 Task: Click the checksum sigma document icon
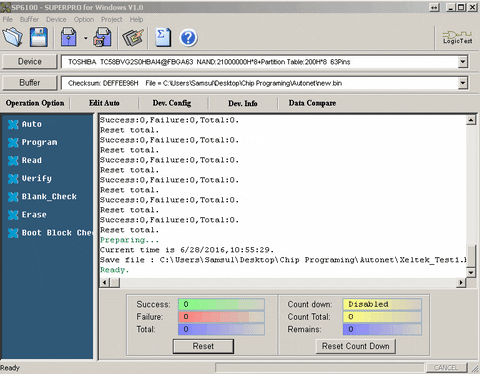click(163, 37)
